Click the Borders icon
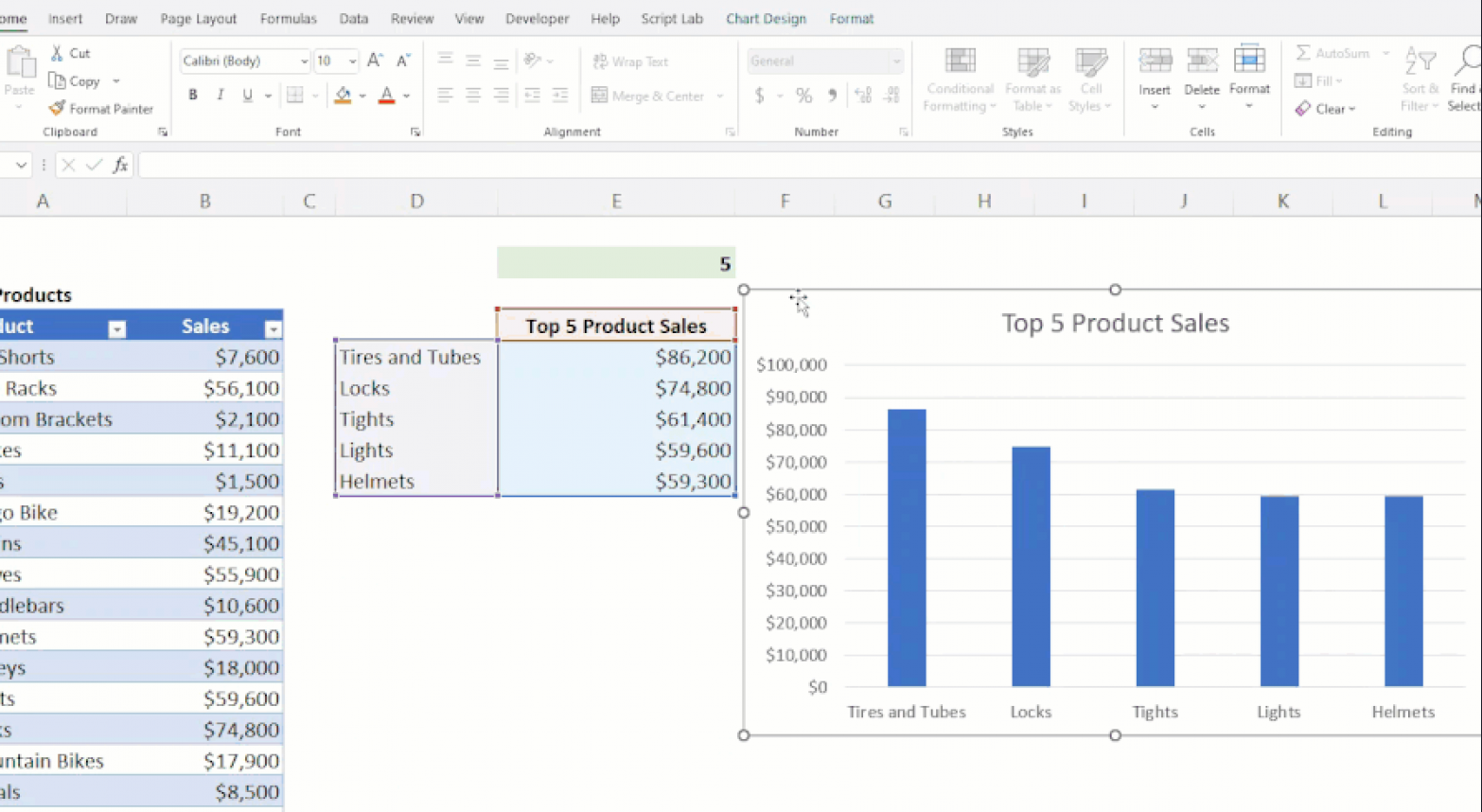The width and height of the screenshot is (1482, 812). click(x=295, y=95)
